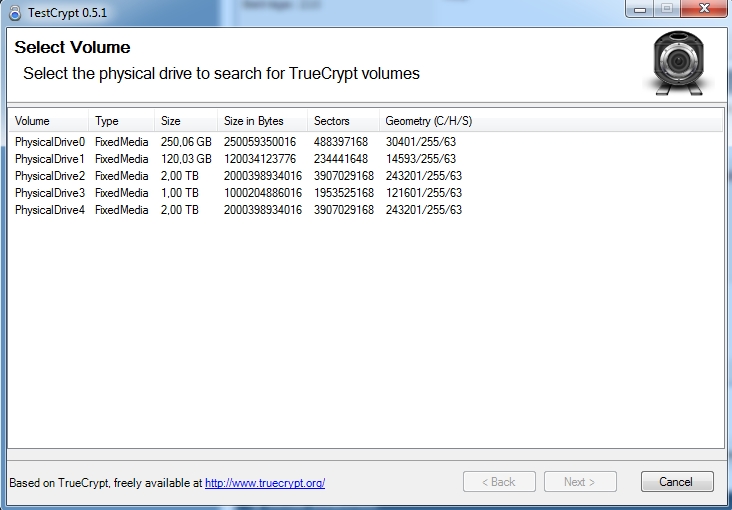The height and width of the screenshot is (510, 732).
Task: Click 2,00 TB size of PhysicalDrive4
Action: 180,210
